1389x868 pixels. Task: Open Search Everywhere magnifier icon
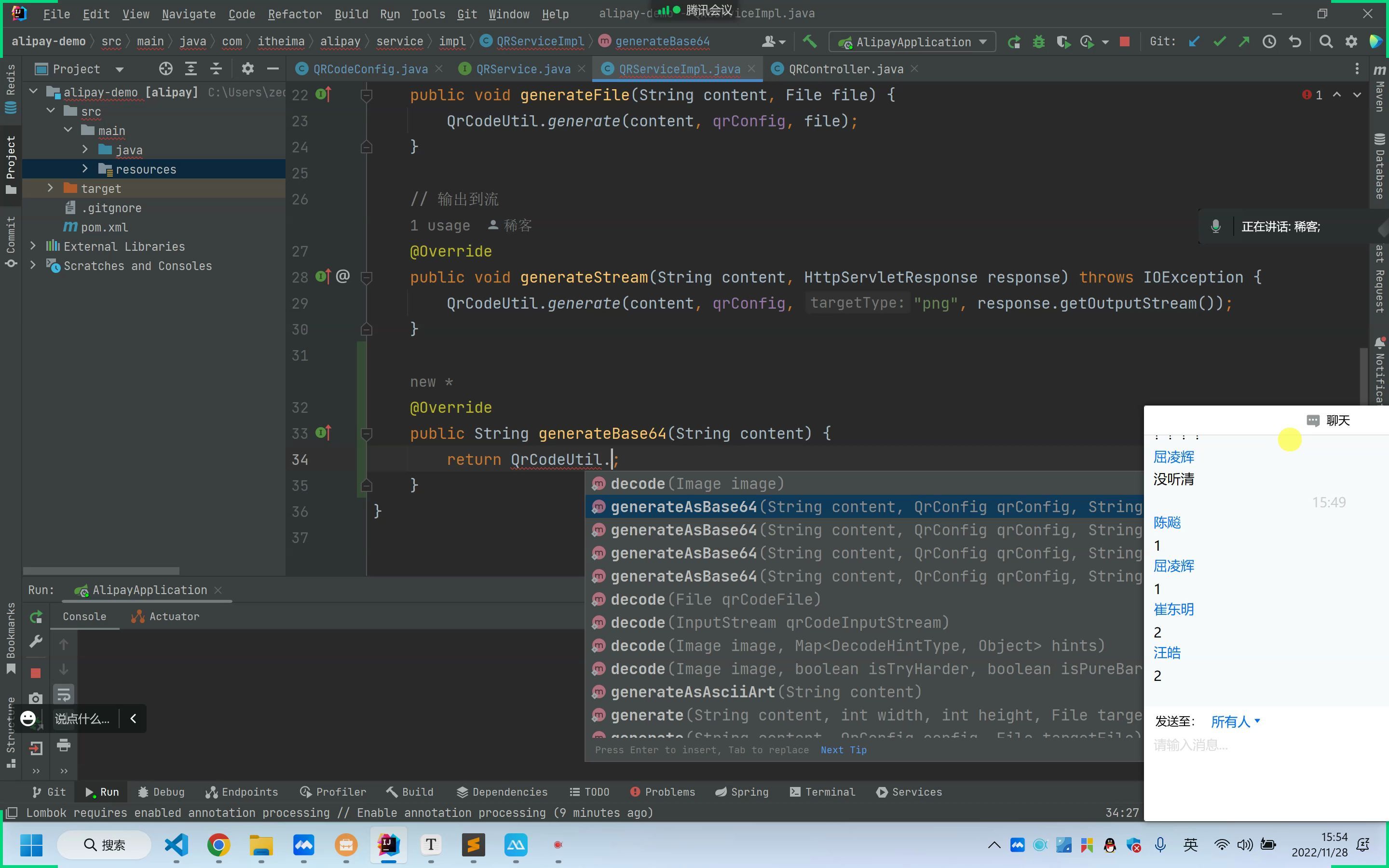1325,41
